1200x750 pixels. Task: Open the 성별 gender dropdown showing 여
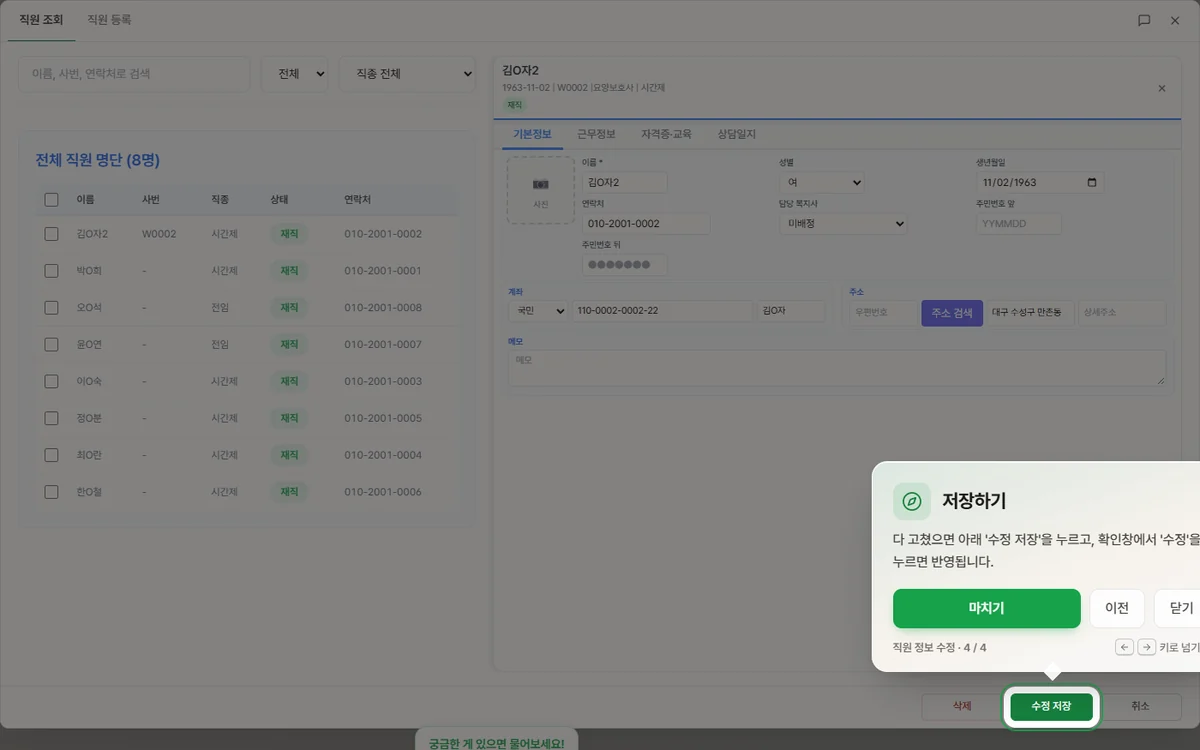coord(822,183)
